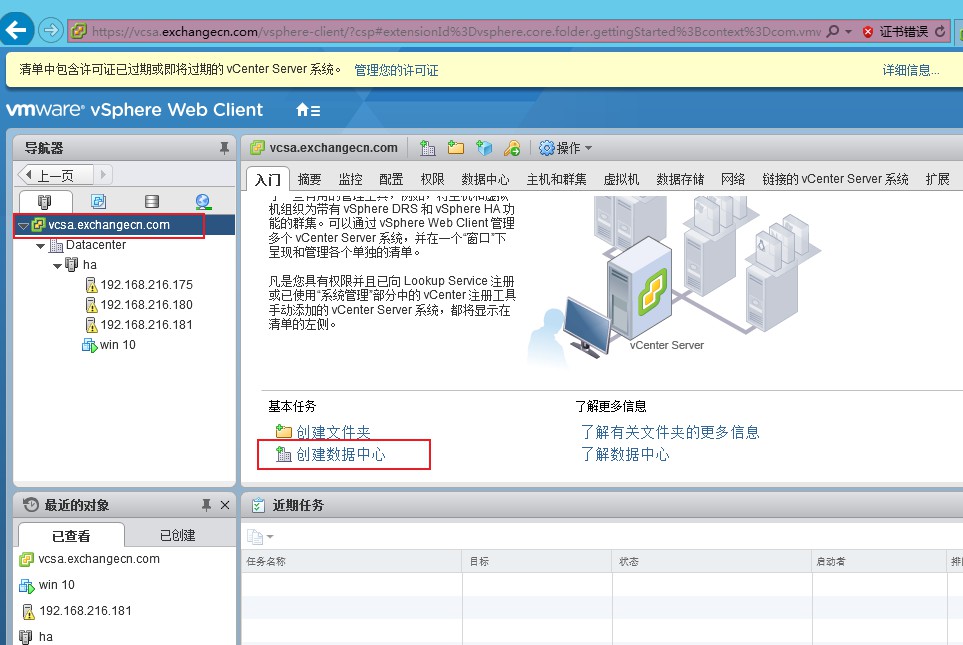Collapse the ha cluster tree node
963x645 pixels.
coord(57,266)
